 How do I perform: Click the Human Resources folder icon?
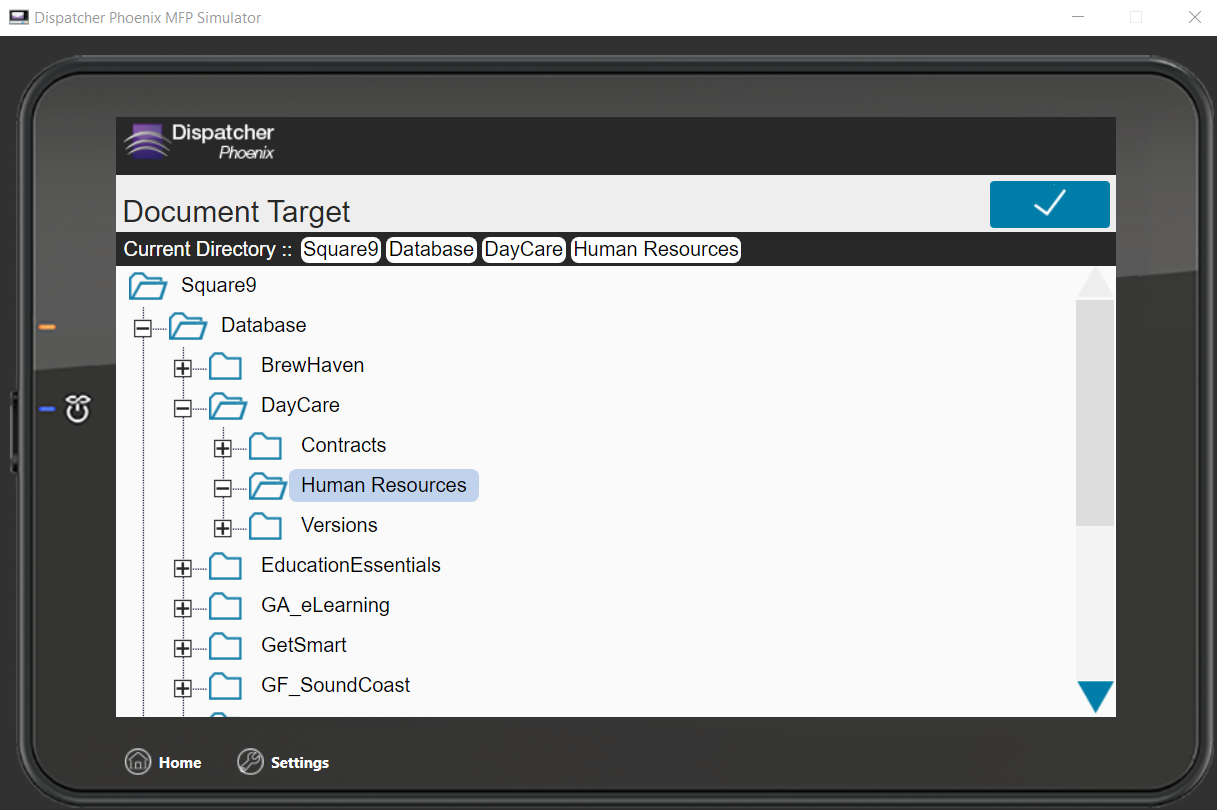coord(268,486)
